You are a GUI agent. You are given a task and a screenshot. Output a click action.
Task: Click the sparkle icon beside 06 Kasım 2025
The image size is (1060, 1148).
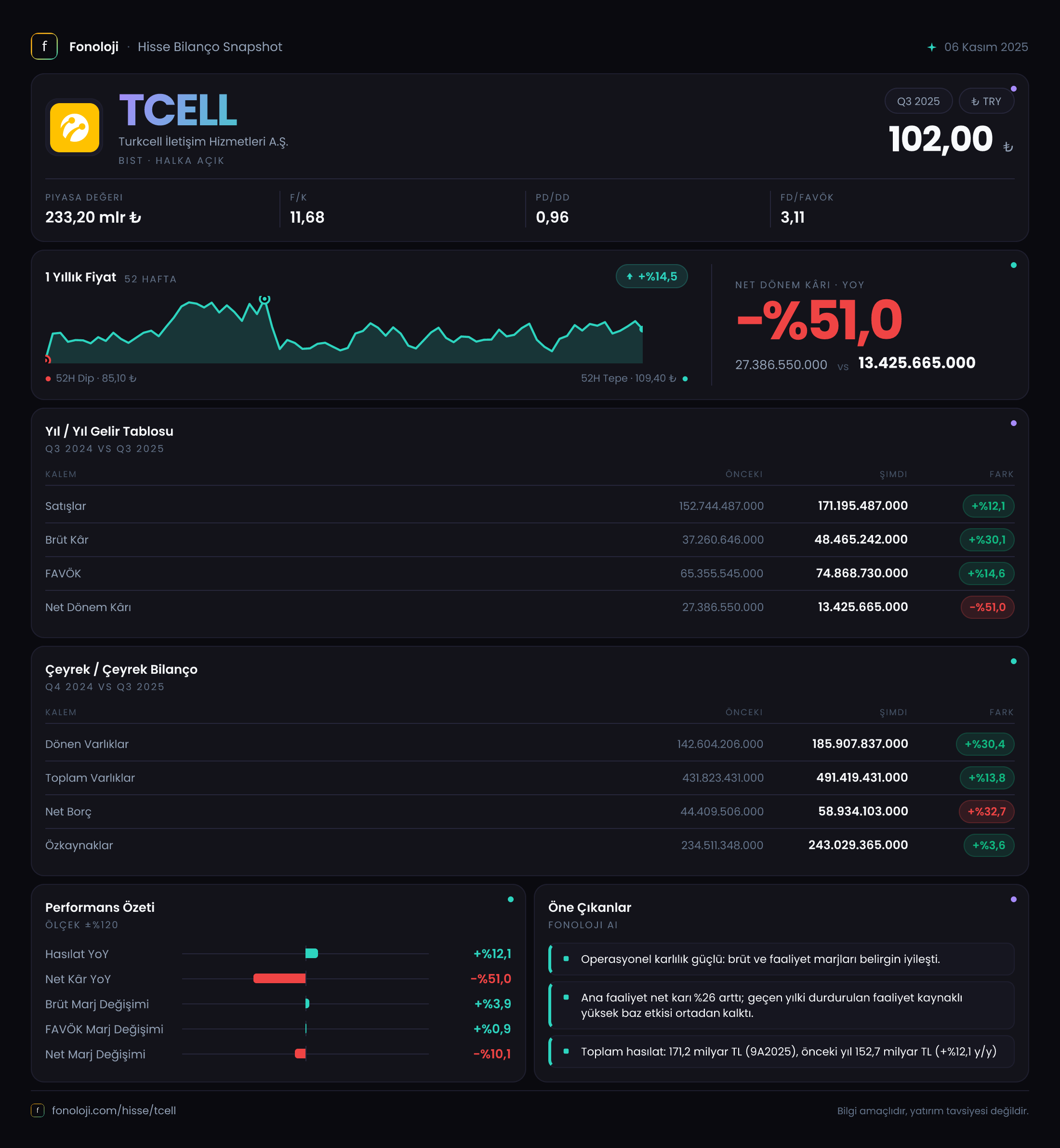(x=931, y=47)
